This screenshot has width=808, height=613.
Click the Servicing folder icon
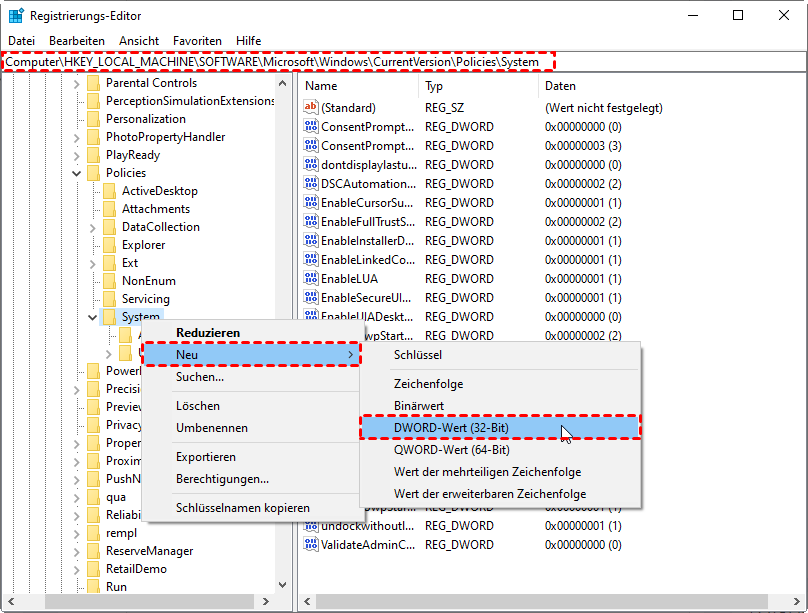(109, 299)
